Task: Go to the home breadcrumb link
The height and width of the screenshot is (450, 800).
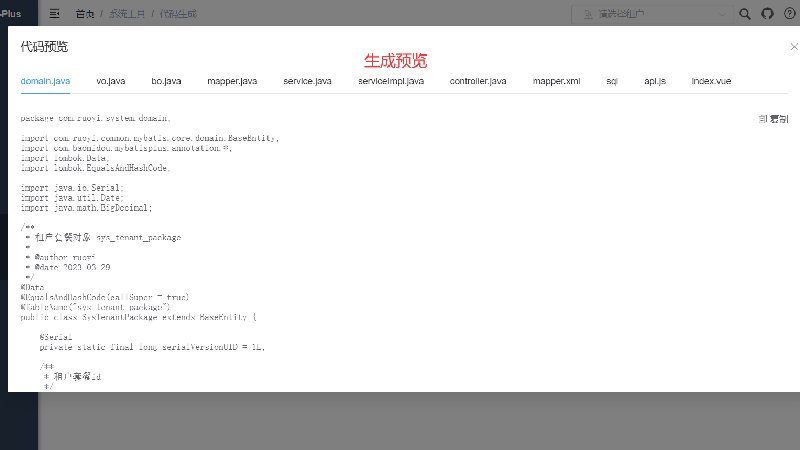Action: point(85,14)
